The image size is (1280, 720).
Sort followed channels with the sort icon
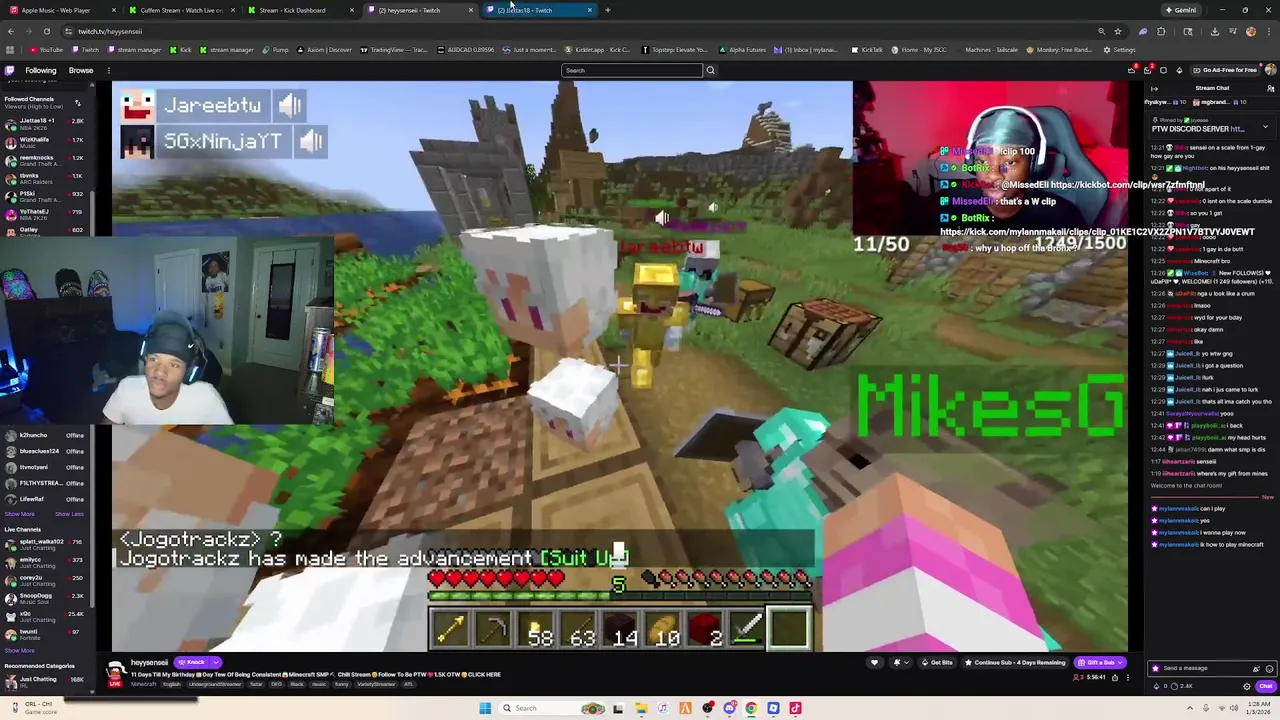pos(77,103)
